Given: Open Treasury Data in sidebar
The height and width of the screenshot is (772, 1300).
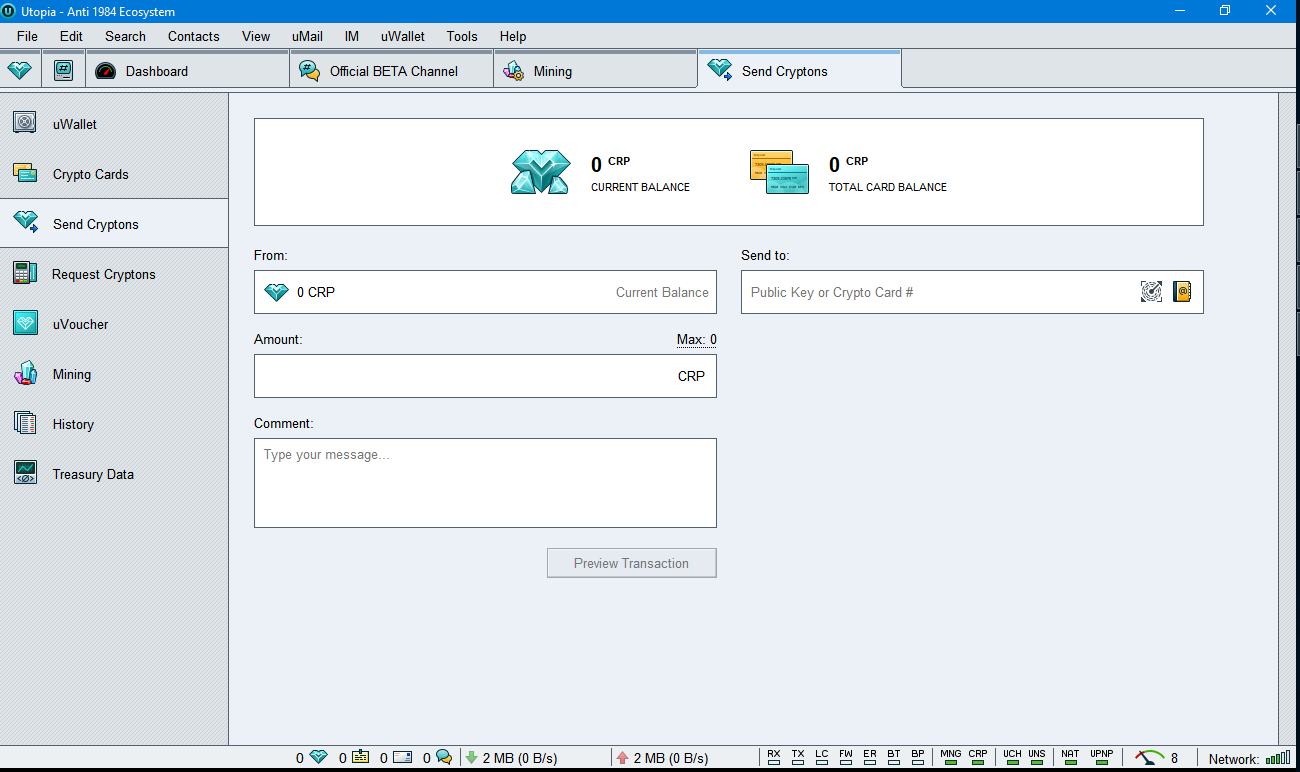Looking at the screenshot, I should [x=92, y=474].
